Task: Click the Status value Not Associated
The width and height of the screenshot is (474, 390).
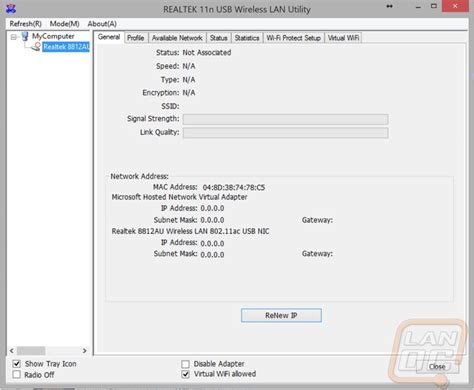Action: 207,53
